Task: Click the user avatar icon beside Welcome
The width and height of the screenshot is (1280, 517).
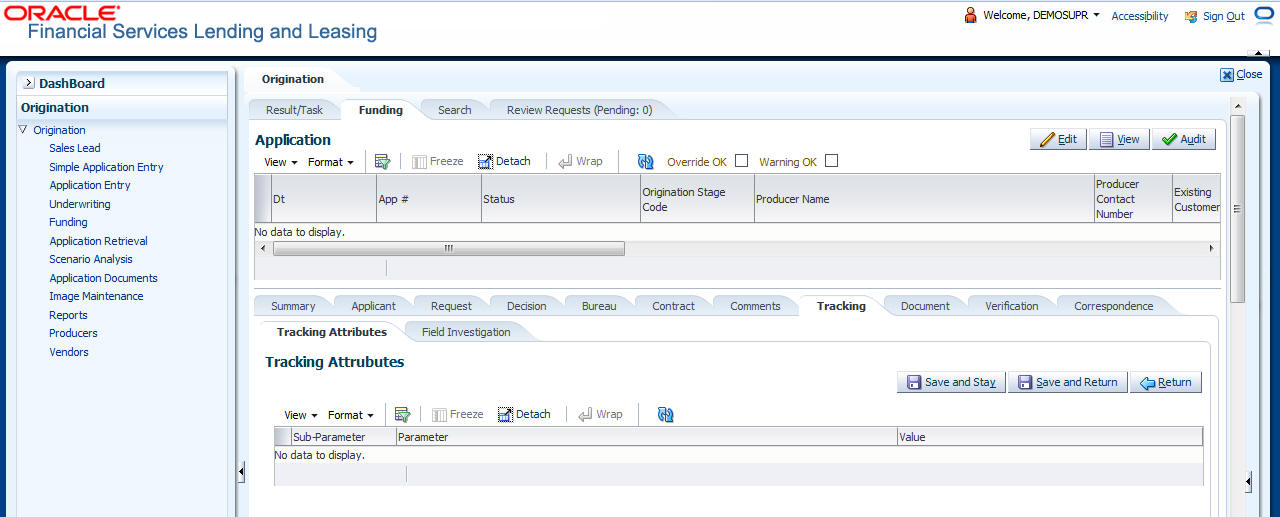Action: pos(970,15)
